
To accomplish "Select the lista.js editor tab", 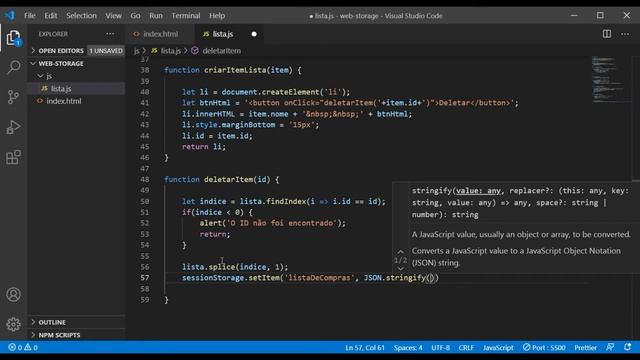I will click(x=222, y=34).
